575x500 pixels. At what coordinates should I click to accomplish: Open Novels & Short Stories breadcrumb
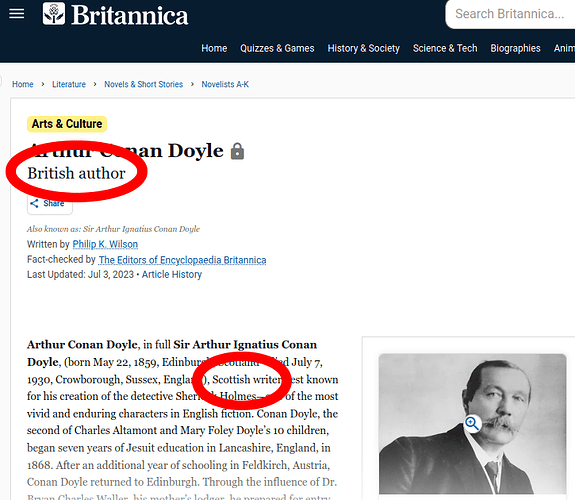click(143, 84)
